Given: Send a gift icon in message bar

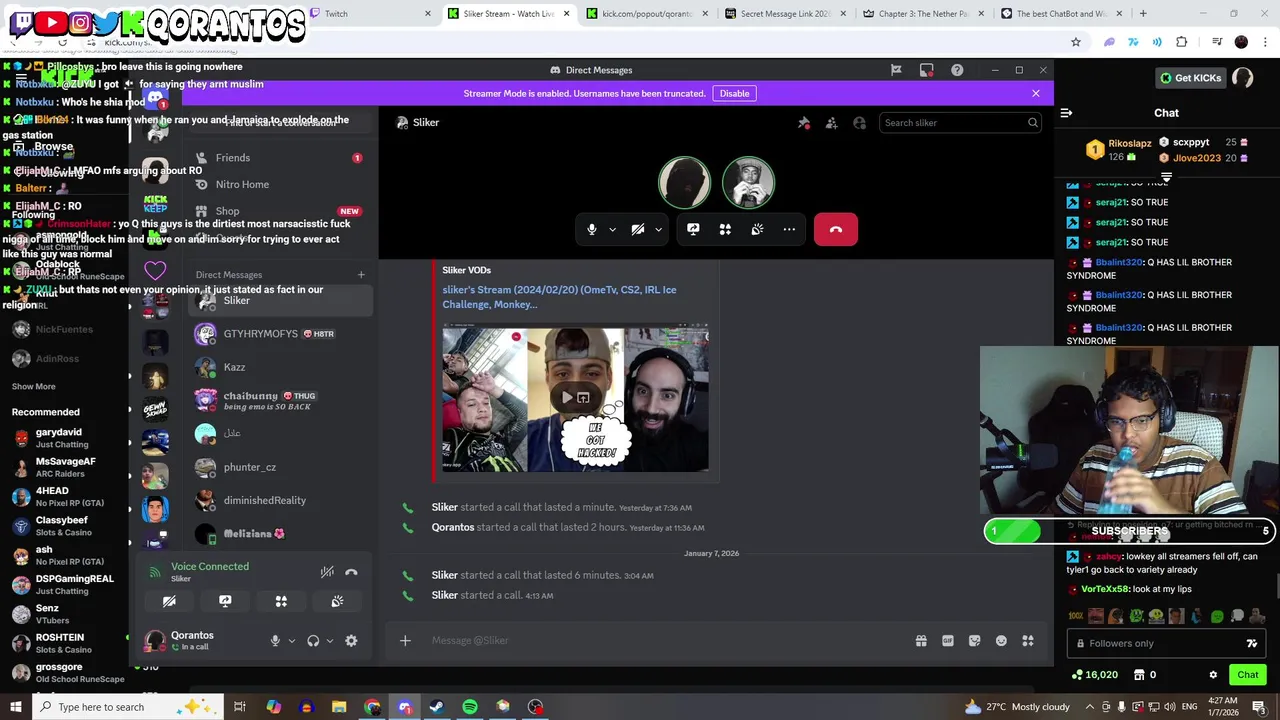Looking at the screenshot, I should [x=921, y=641].
